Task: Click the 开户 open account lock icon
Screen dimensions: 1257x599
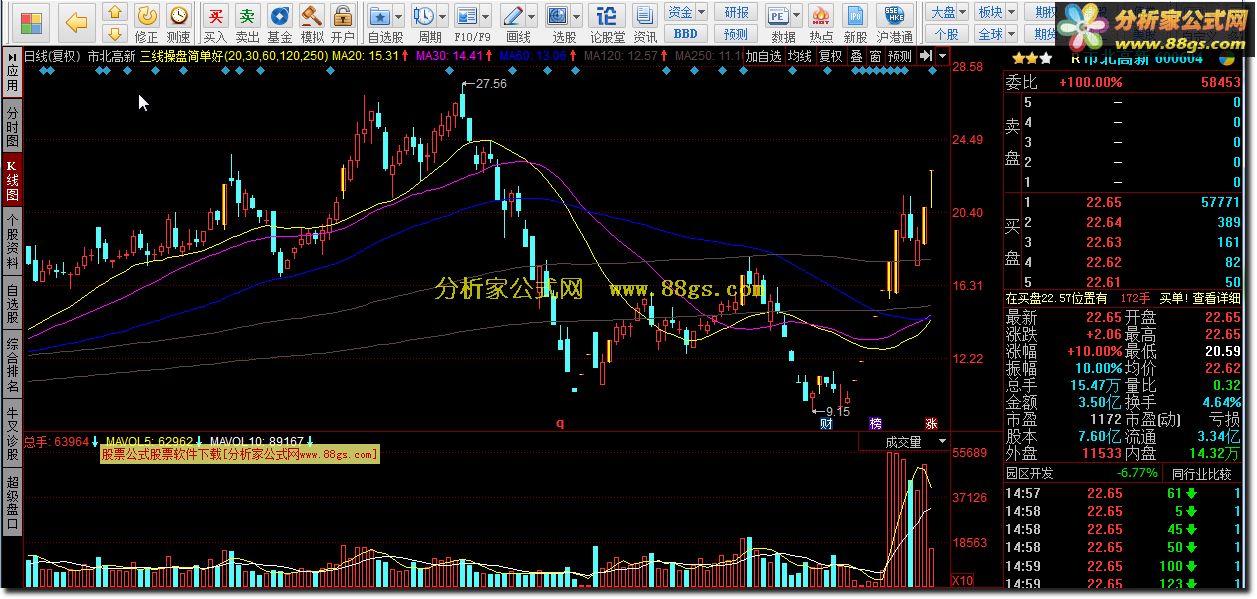Action: click(x=343, y=23)
